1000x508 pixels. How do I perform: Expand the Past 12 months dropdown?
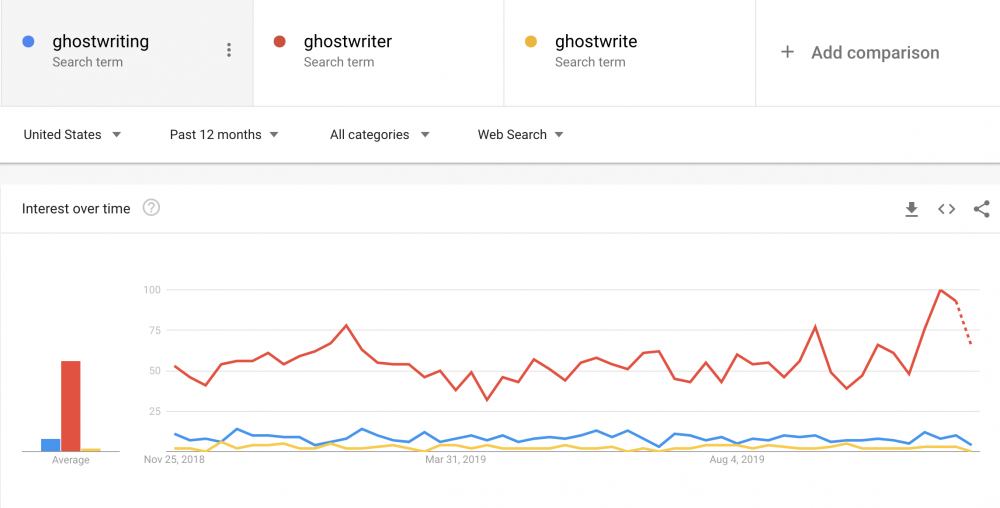click(224, 135)
